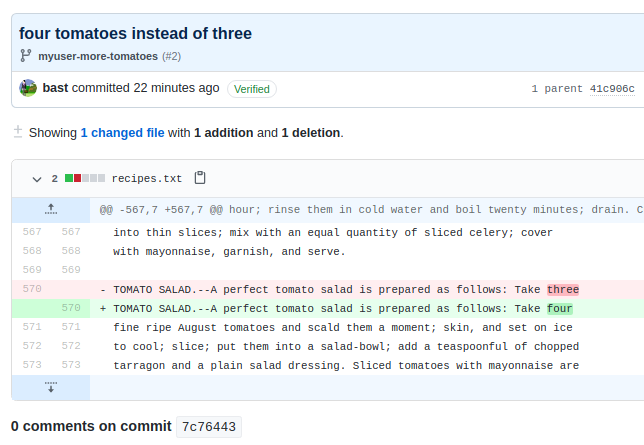
Task: Collapse the recipes.txt diff
Action: pyautogui.click(x=37, y=179)
